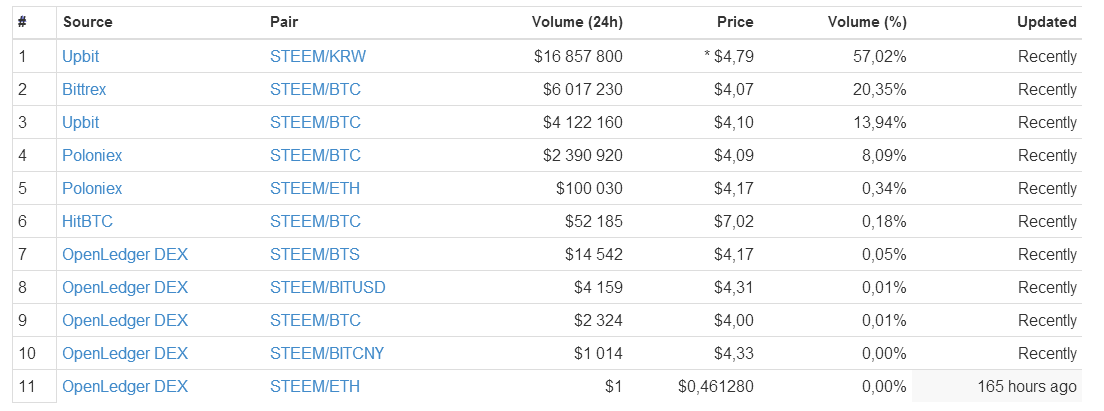
Task: Open the HitBTC source link
Action: point(86,221)
